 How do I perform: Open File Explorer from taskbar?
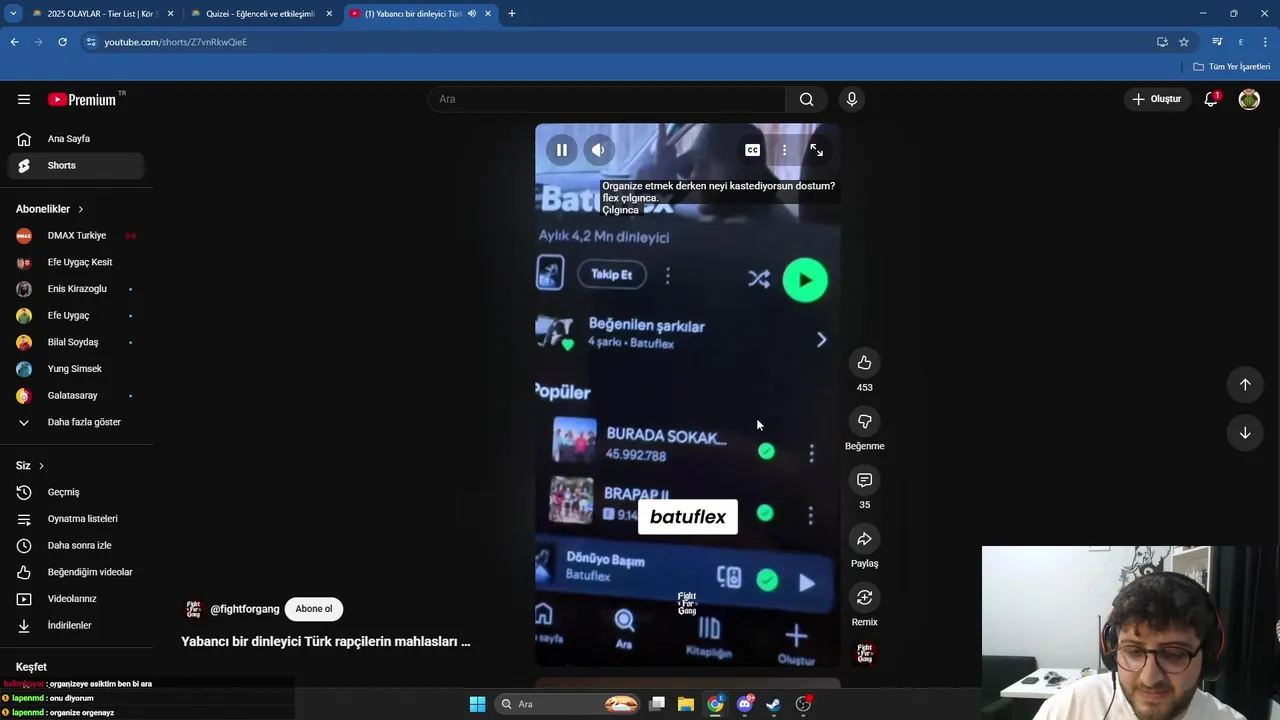686,704
